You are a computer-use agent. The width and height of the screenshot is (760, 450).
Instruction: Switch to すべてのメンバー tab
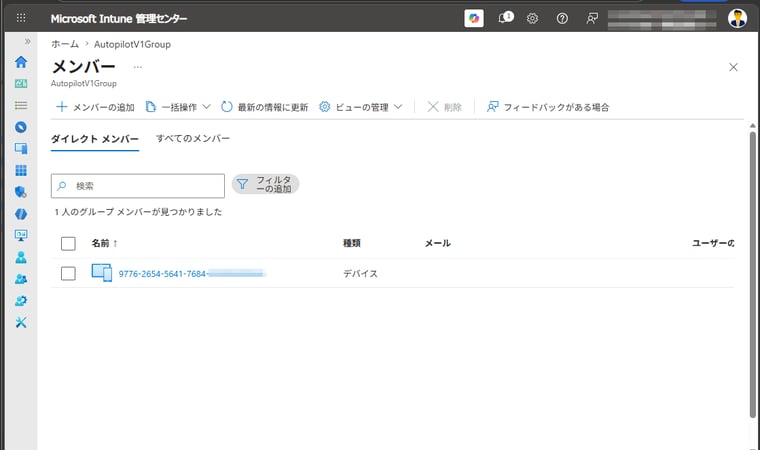tap(193, 139)
